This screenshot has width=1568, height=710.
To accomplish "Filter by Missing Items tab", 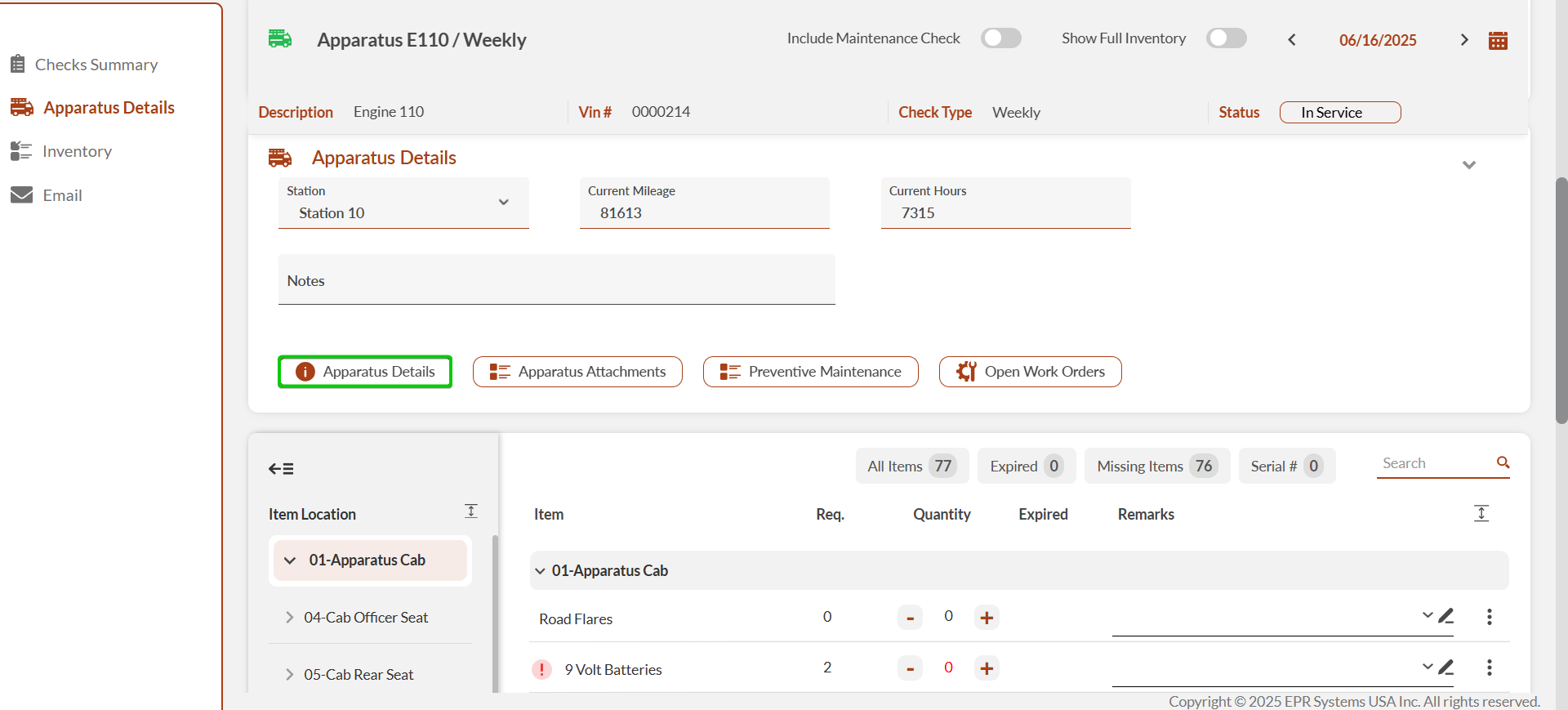I will pos(1156,466).
